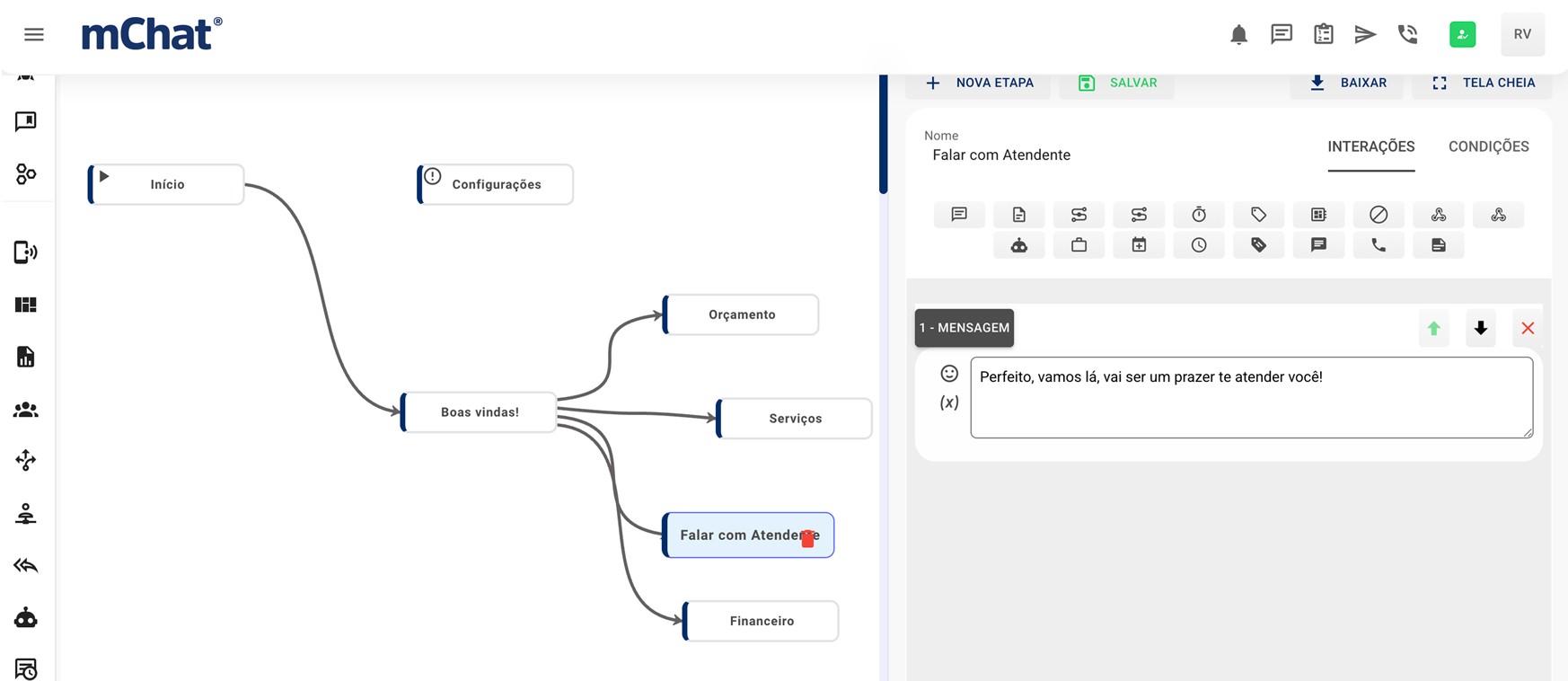Open the kanban dashboard sidebar icon
Image resolution: width=1568 pixels, height=681 pixels.
pos(26,305)
